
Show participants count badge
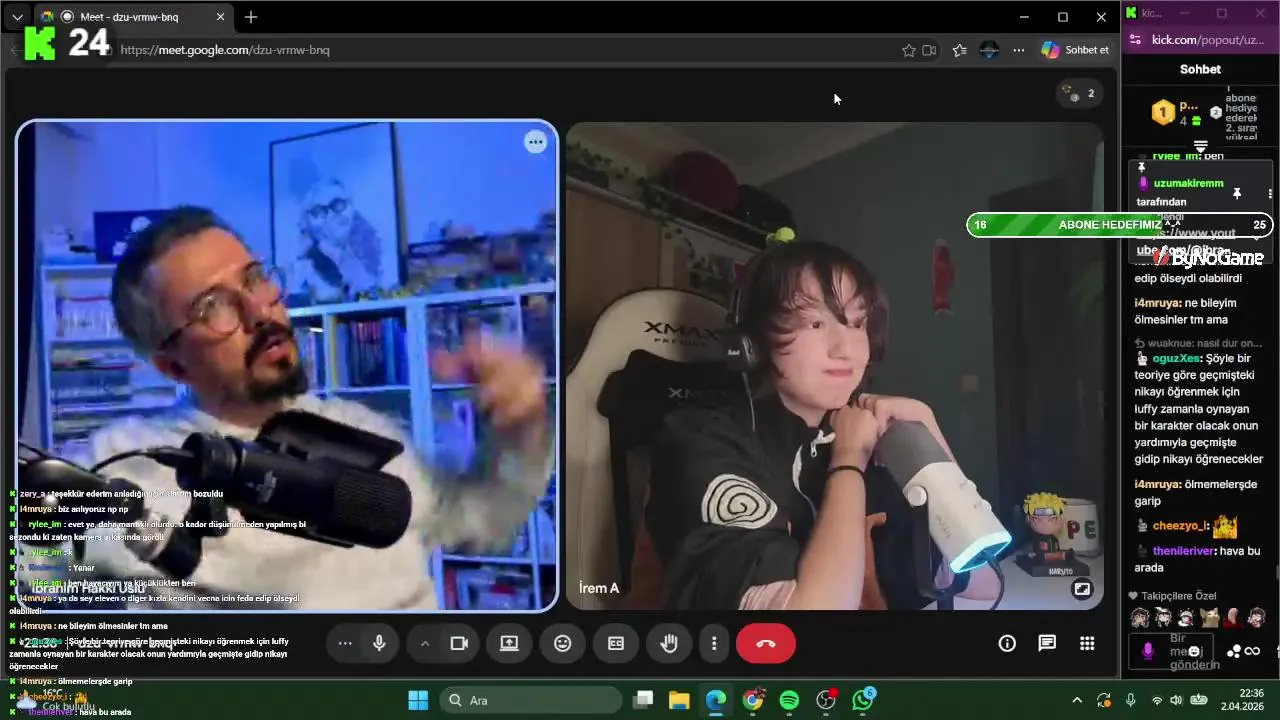1080,93
